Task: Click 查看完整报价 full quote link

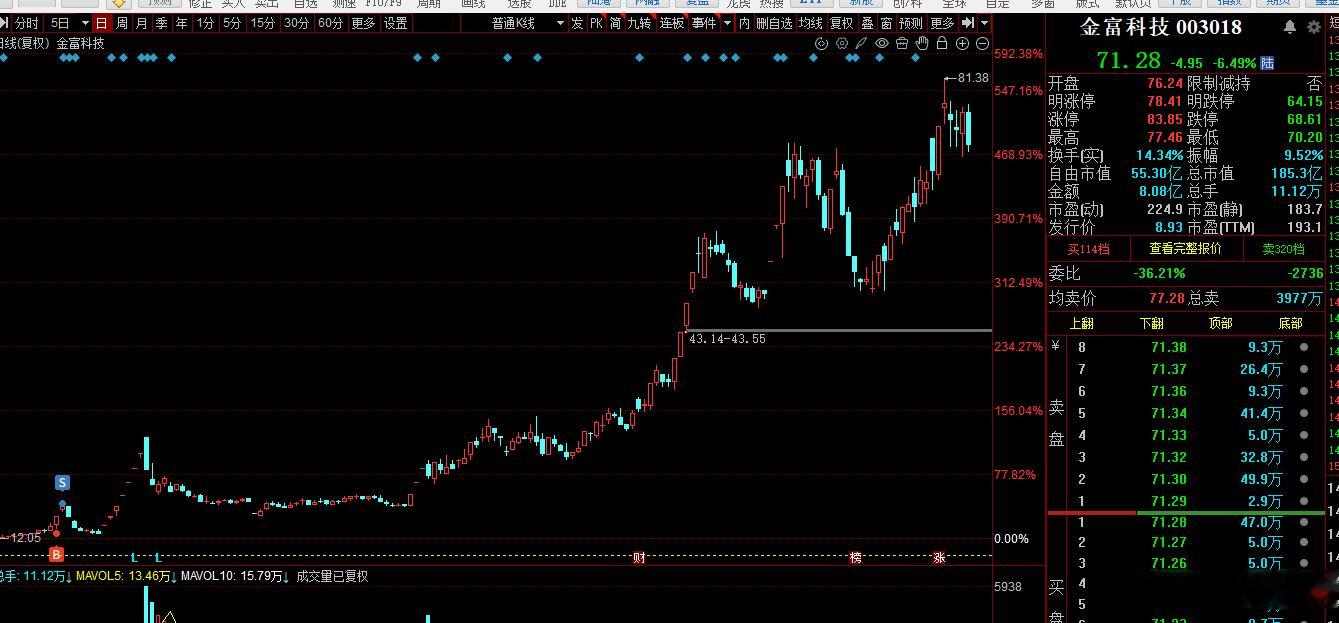Action: point(1185,248)
